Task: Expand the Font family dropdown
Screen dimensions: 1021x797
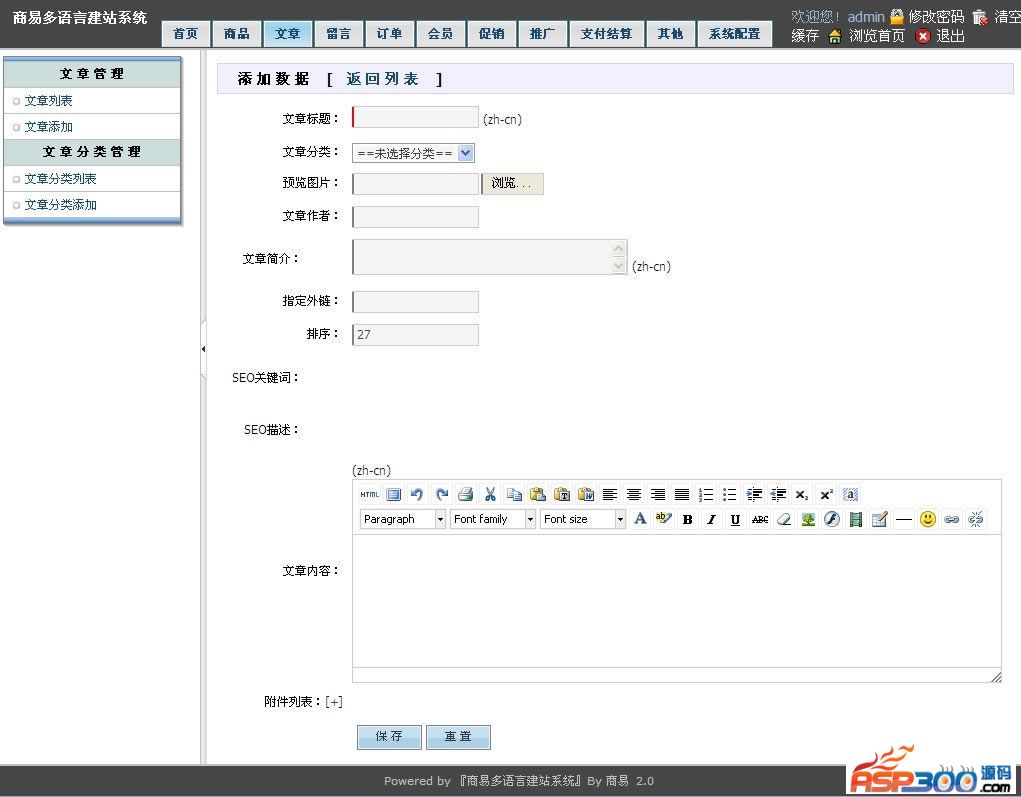Action: point(494,519)
